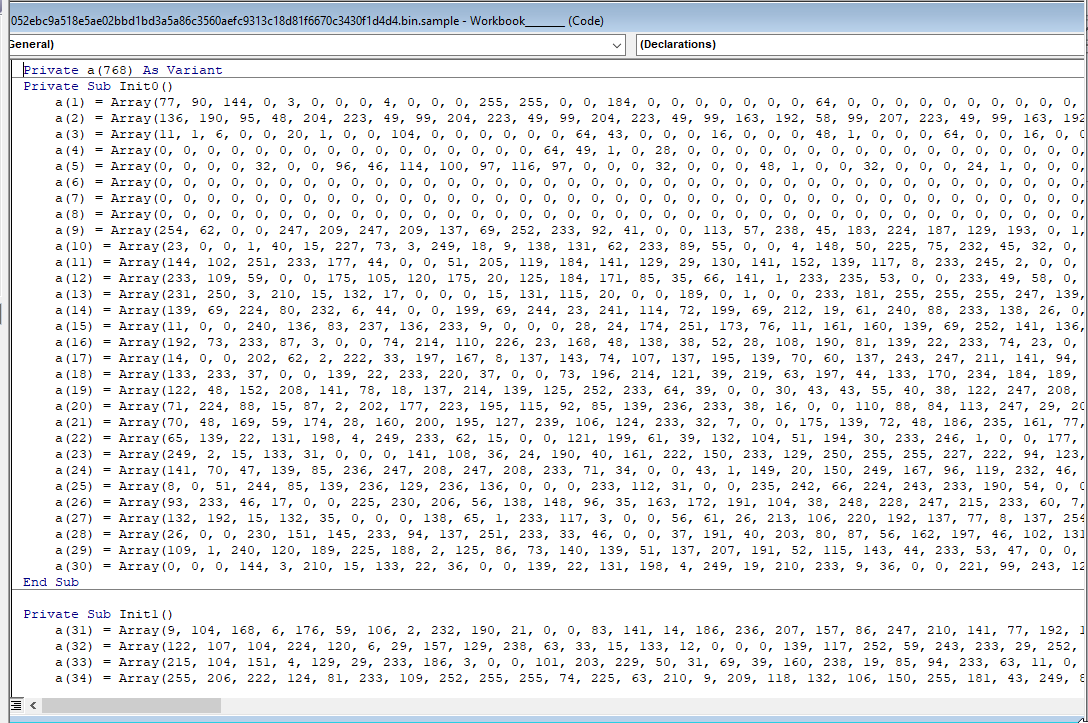
Task: Switch to Full Module View
Action: (17, 704)
